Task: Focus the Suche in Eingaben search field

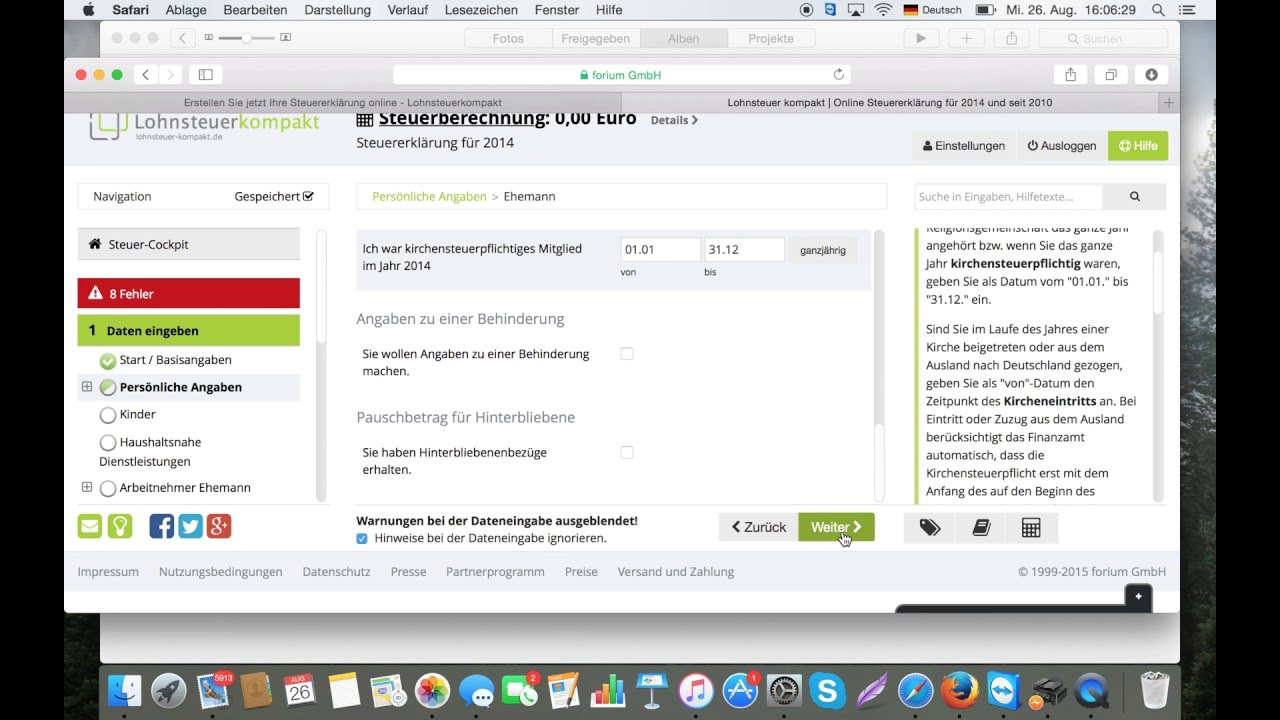Action: point(1008,197)
